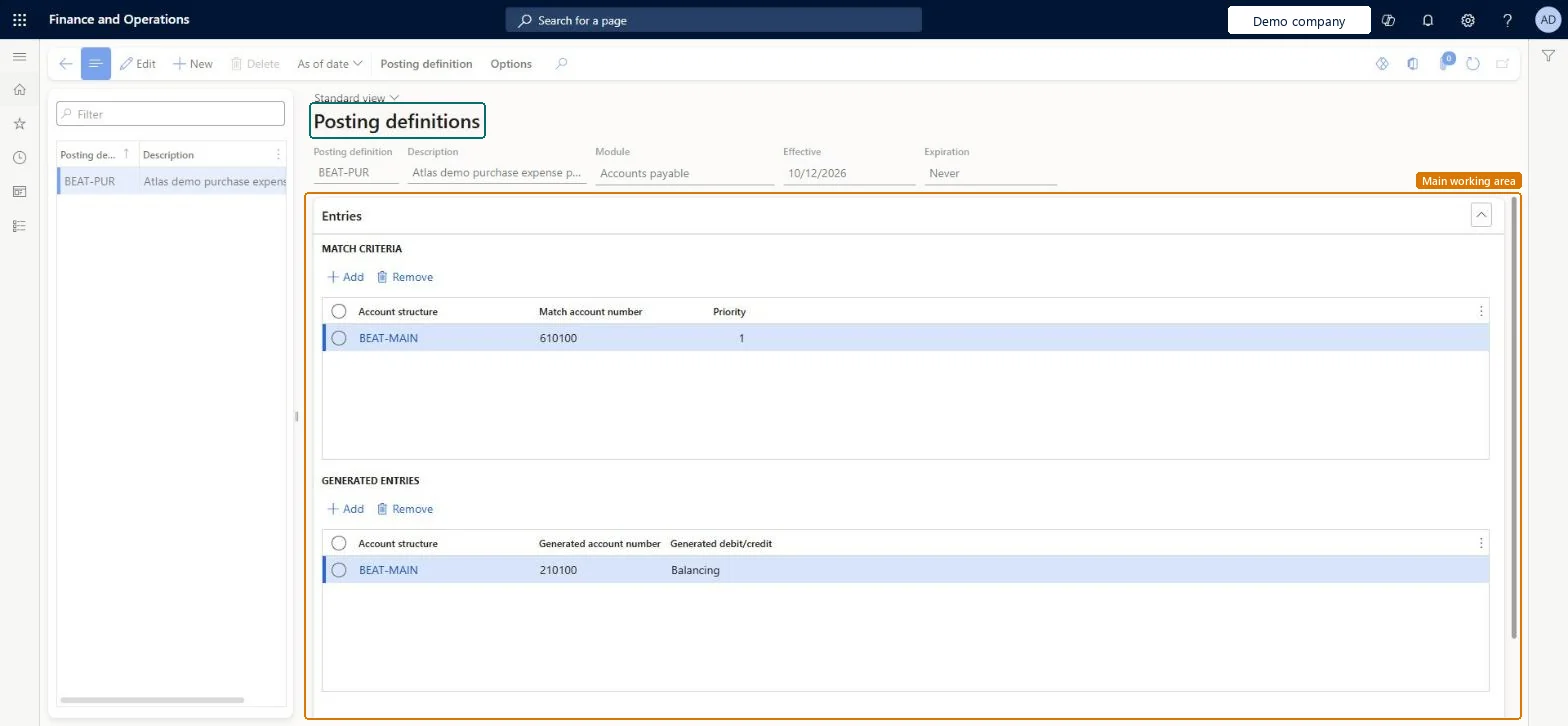Expand the navigation pane hamburger icon

pyautogui.click(x=19, y=57)
